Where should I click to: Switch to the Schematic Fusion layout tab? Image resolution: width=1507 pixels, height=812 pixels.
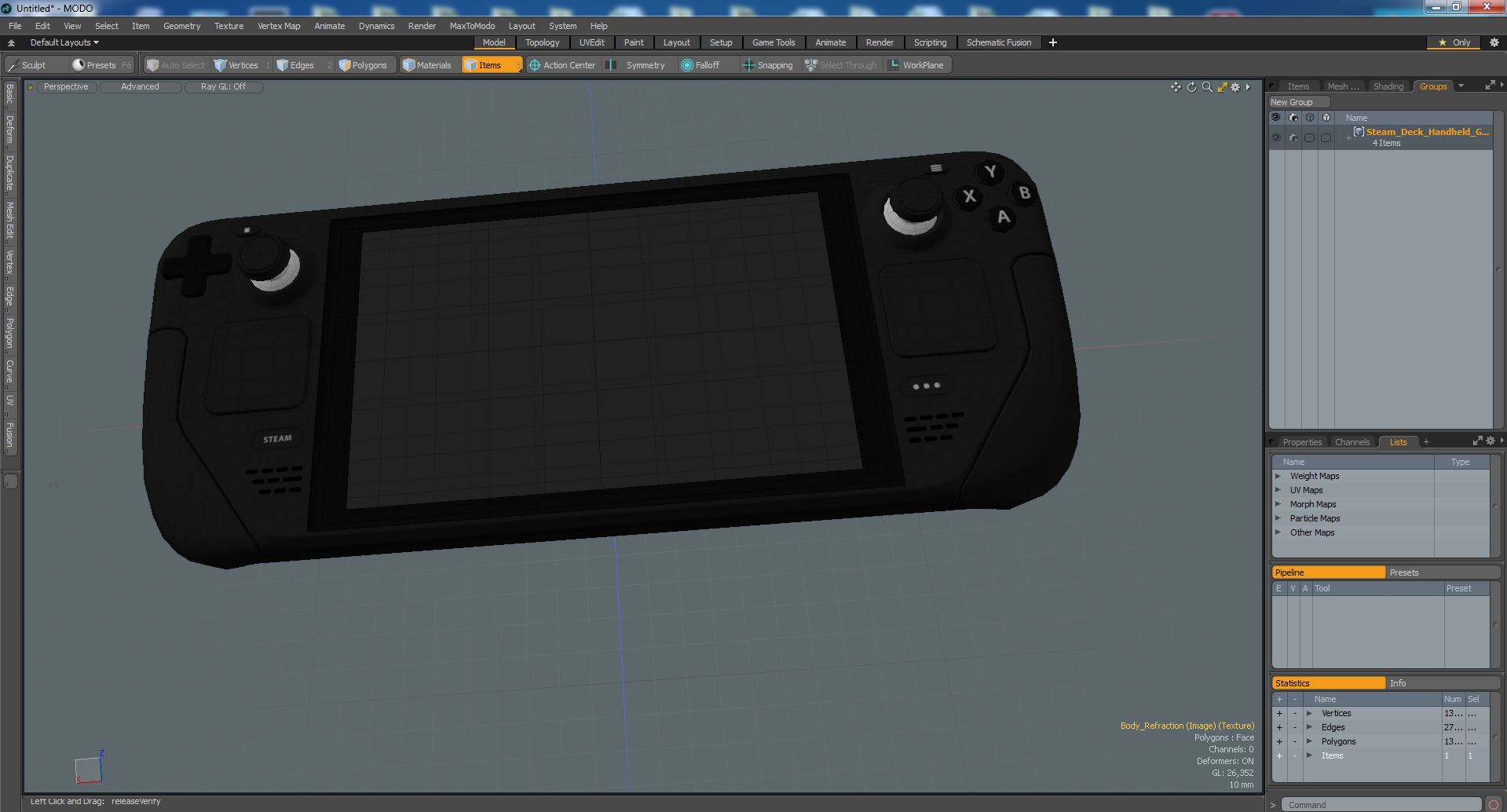(998, 42)
